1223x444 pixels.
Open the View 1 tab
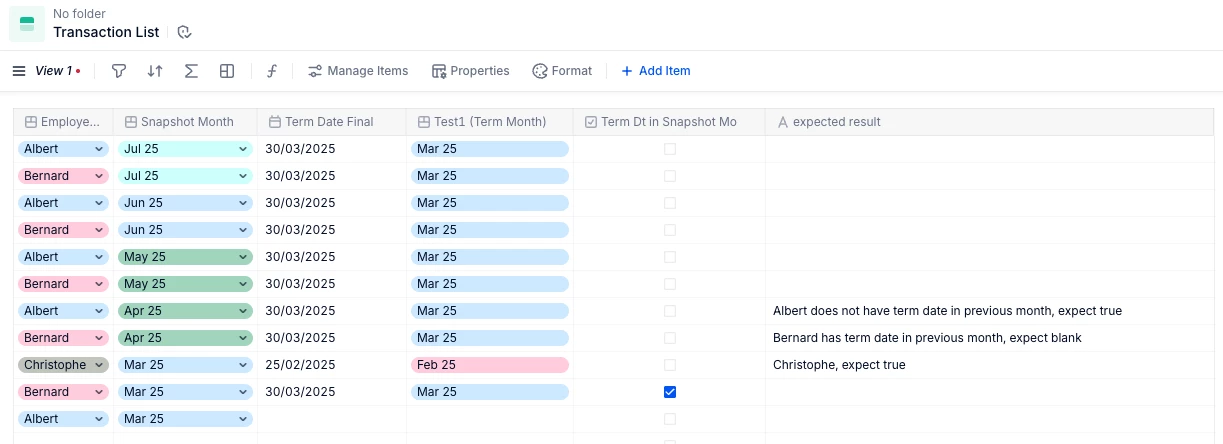pos(54,71)
